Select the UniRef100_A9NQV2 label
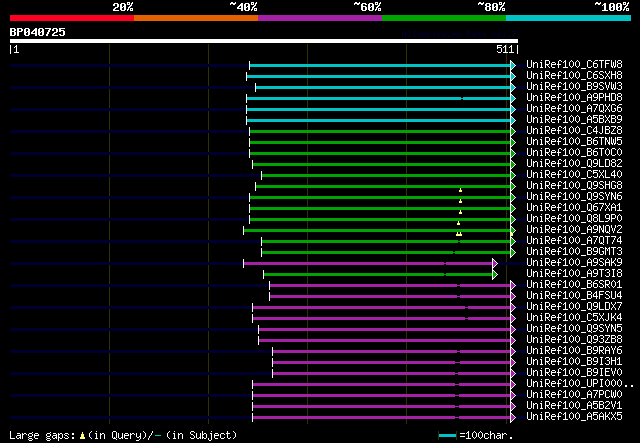Screen dimensions: 640x443 tap(574, 230)
